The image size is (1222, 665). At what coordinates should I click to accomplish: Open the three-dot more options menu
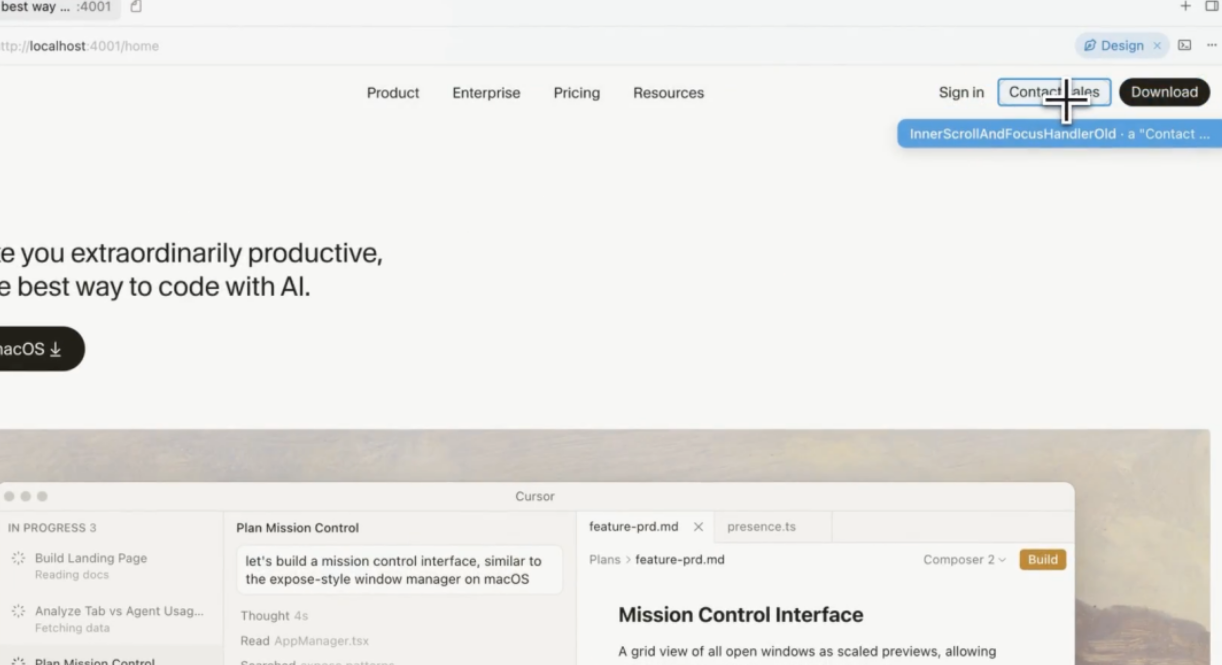pos(1211,45)
